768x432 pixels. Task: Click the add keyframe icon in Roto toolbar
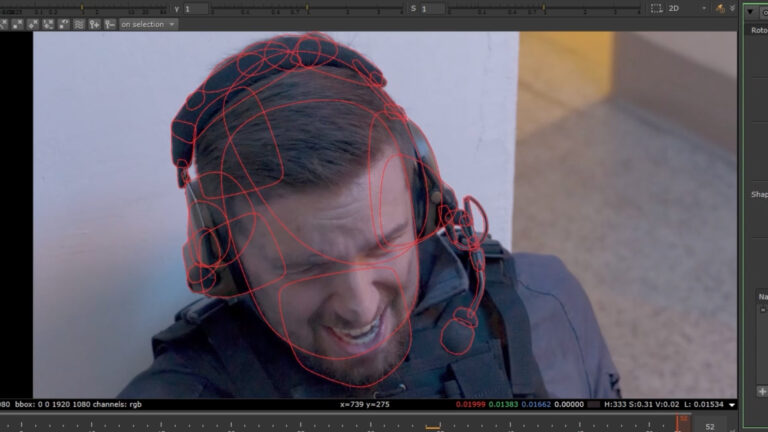click(95, 24)
